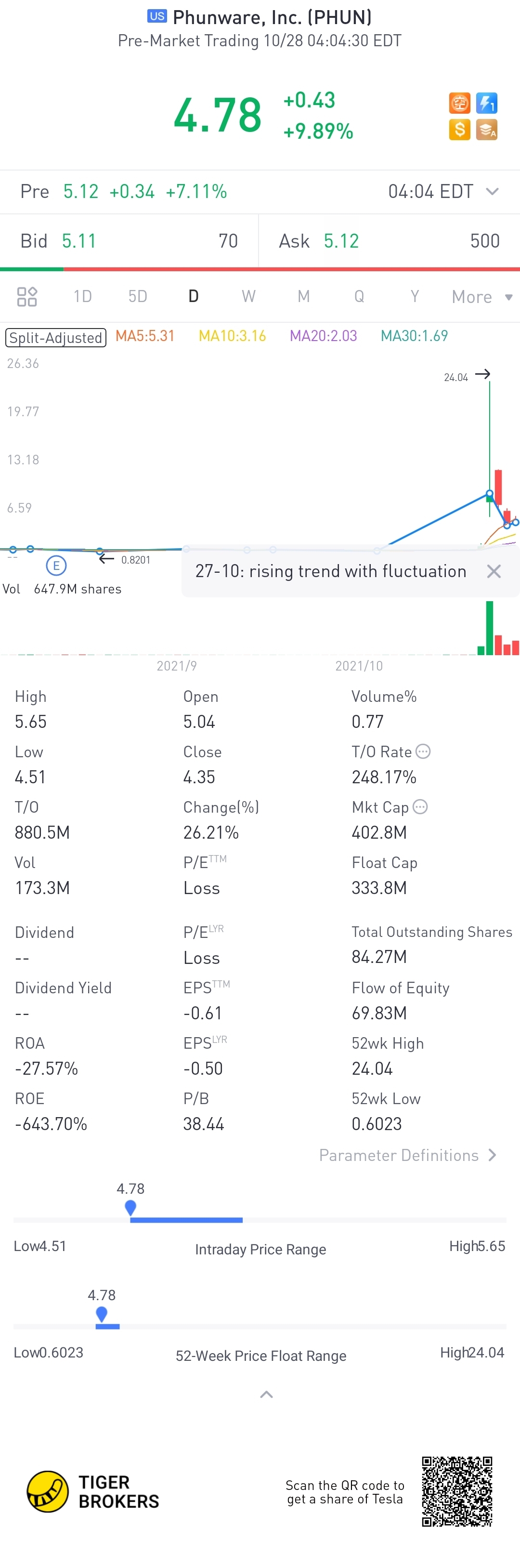
Task: Tap the orange no-short-selling badge icon
Action: point(459,103)
